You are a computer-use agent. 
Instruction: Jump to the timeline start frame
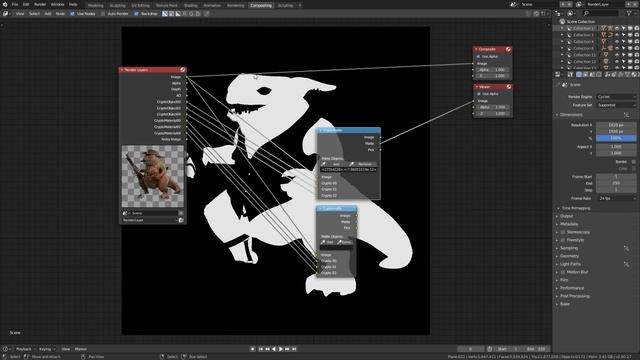click(261, 349)
